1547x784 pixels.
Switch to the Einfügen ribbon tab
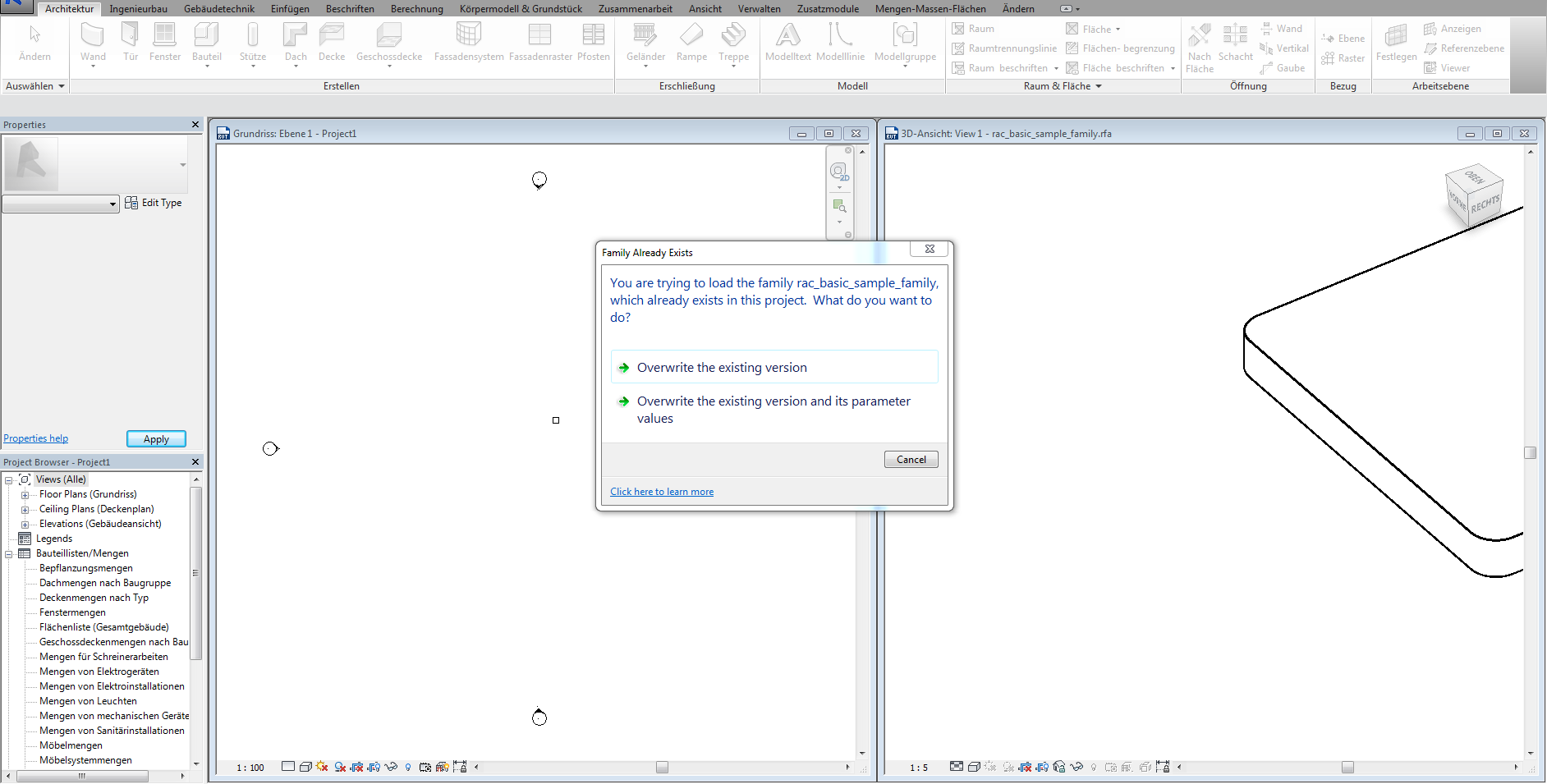click(x=290, y=8)
